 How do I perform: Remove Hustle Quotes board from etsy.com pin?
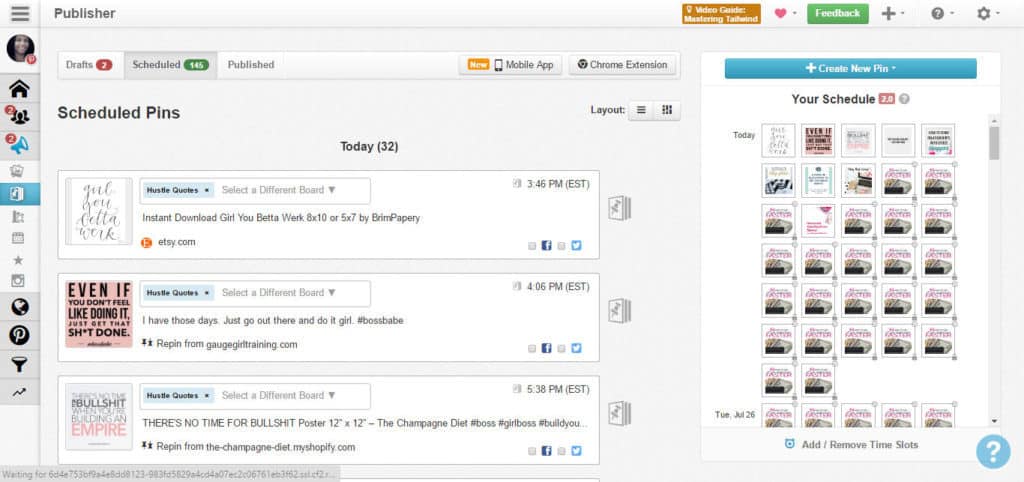pos(207,190)
